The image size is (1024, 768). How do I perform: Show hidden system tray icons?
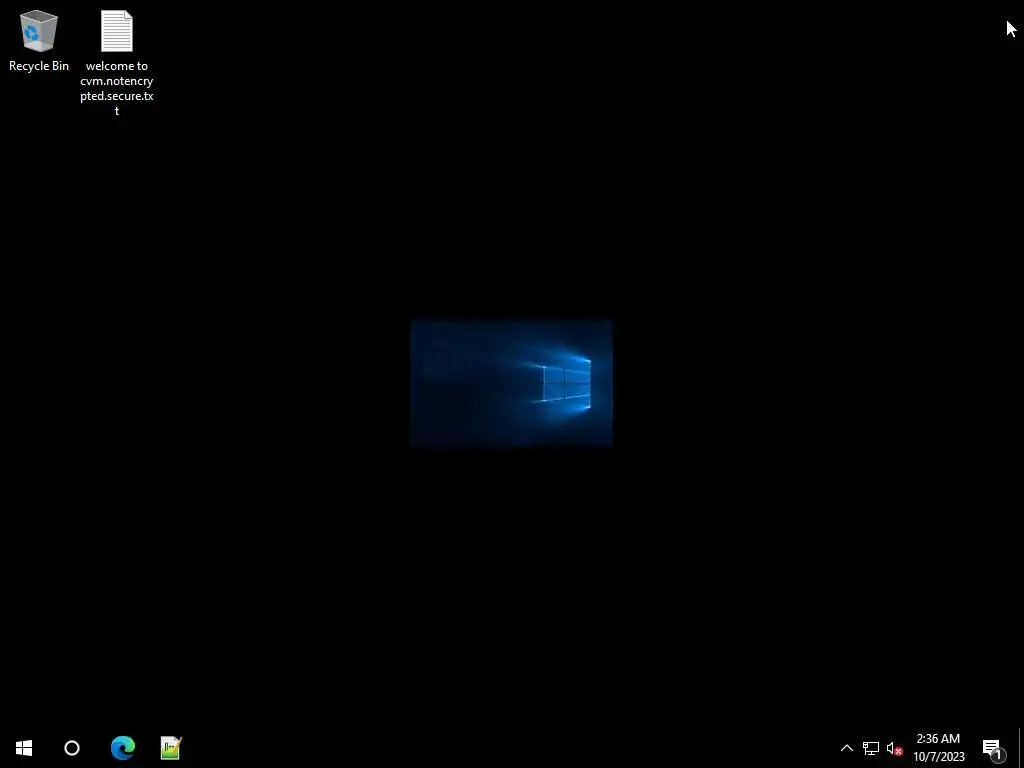click(846, 748)
